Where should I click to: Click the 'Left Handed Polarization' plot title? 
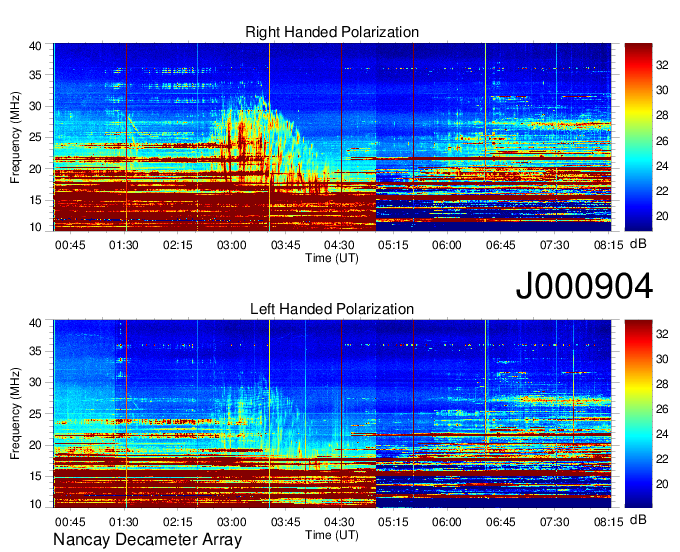[x=332, y=309]
